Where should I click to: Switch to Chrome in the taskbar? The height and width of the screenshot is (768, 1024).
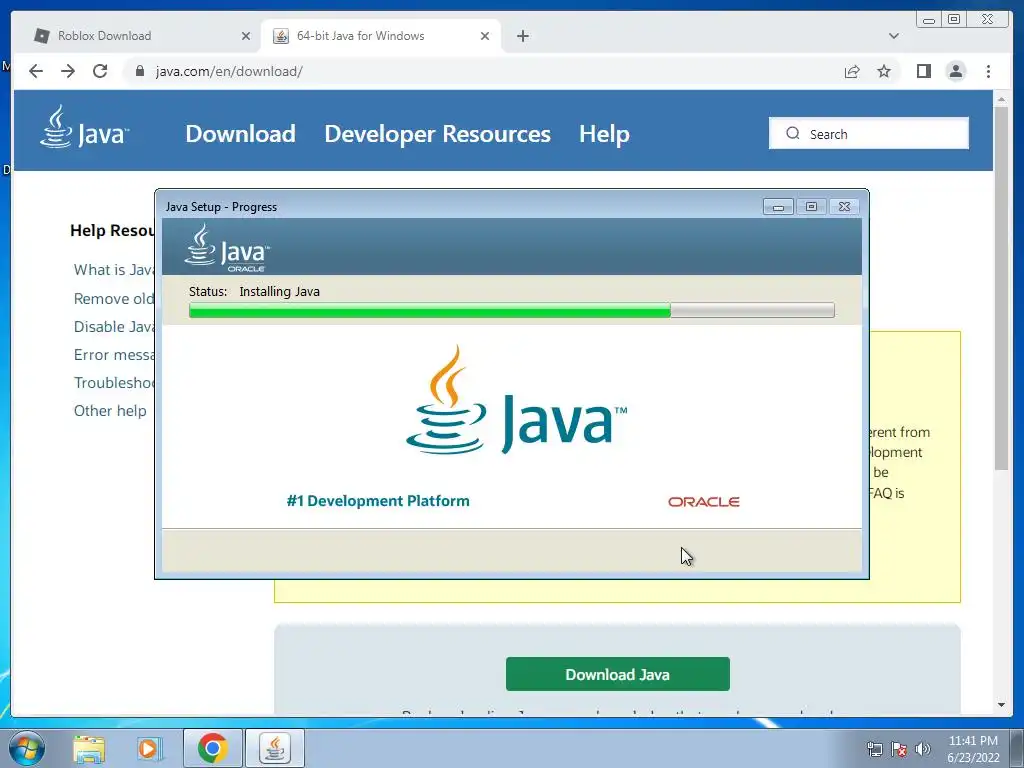(212, 748)
